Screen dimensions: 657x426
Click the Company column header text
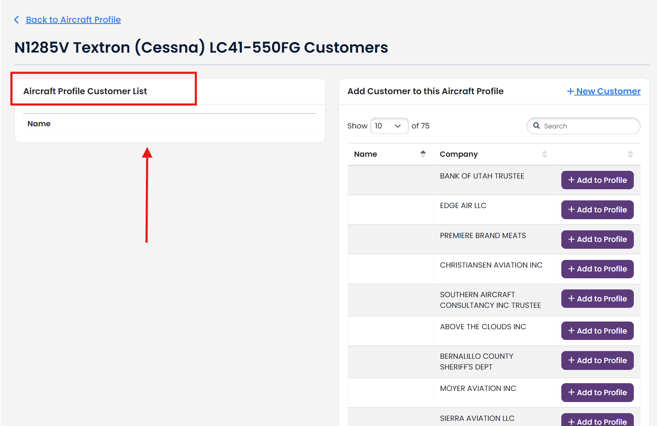point(459,154)
